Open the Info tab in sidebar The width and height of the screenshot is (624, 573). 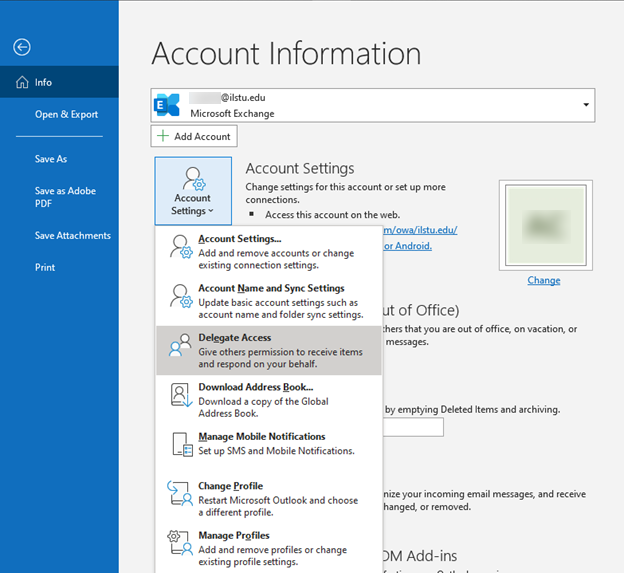click(x=59, y=82)
